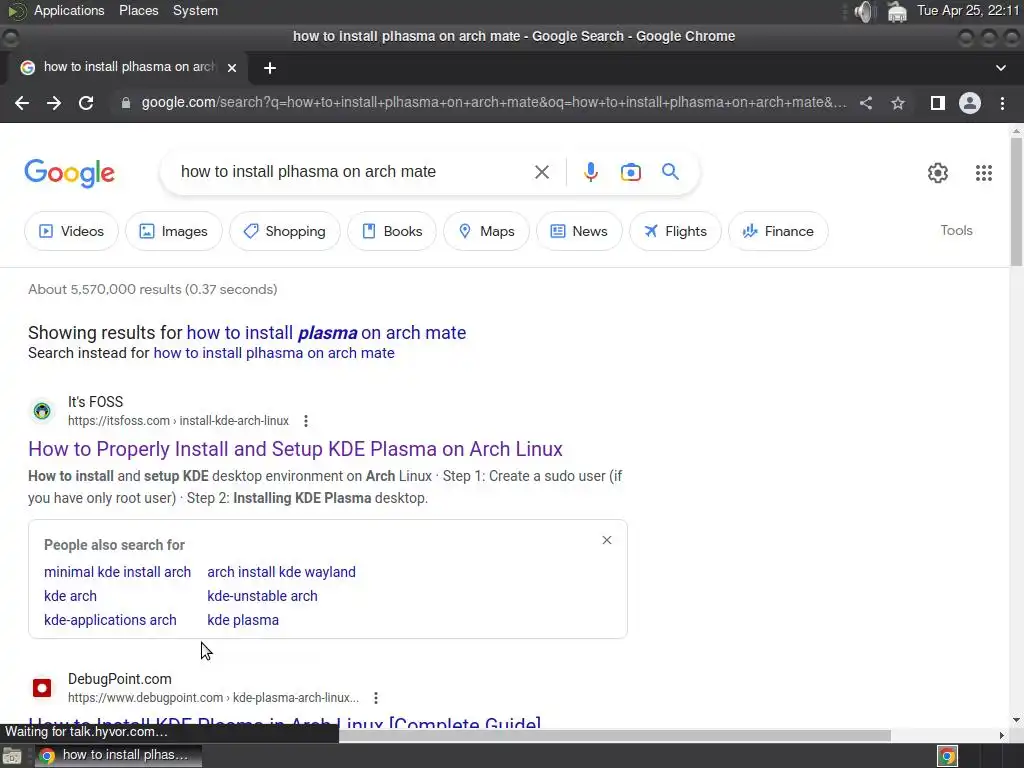Adjust volume via the speaker tray icon

[x=864, y=11]
